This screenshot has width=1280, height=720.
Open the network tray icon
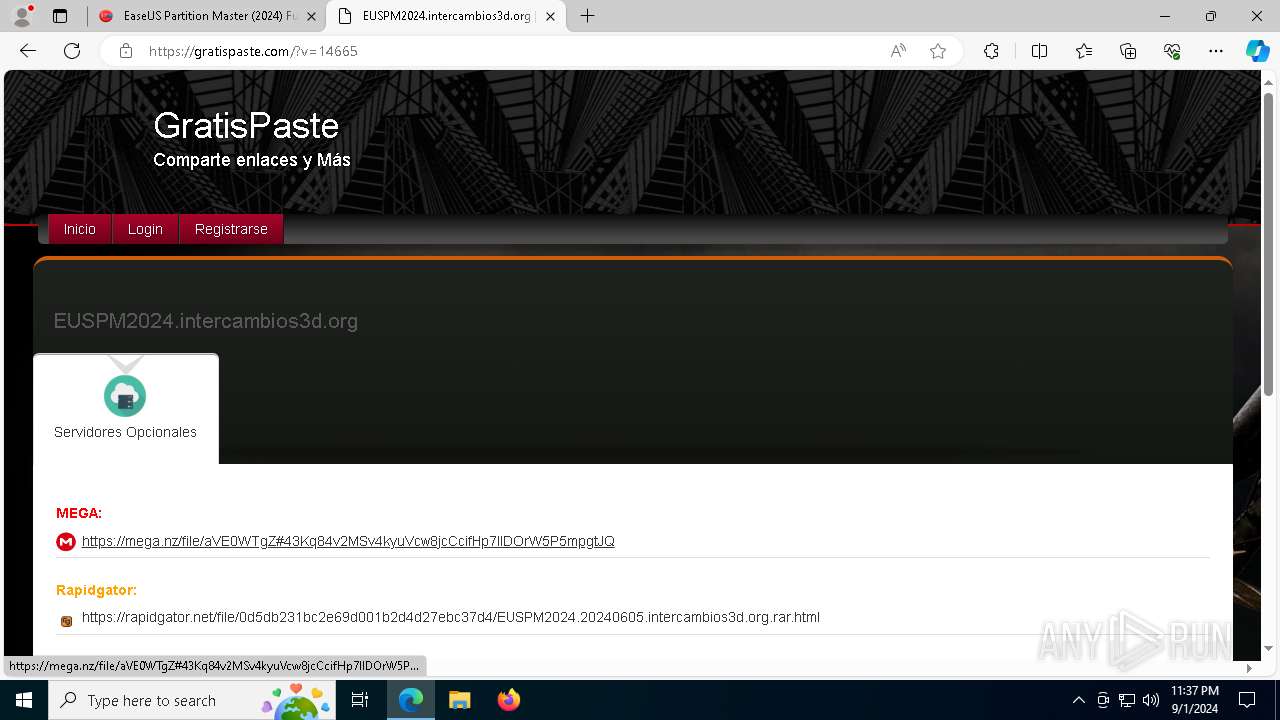click(x=1127, y=700)
